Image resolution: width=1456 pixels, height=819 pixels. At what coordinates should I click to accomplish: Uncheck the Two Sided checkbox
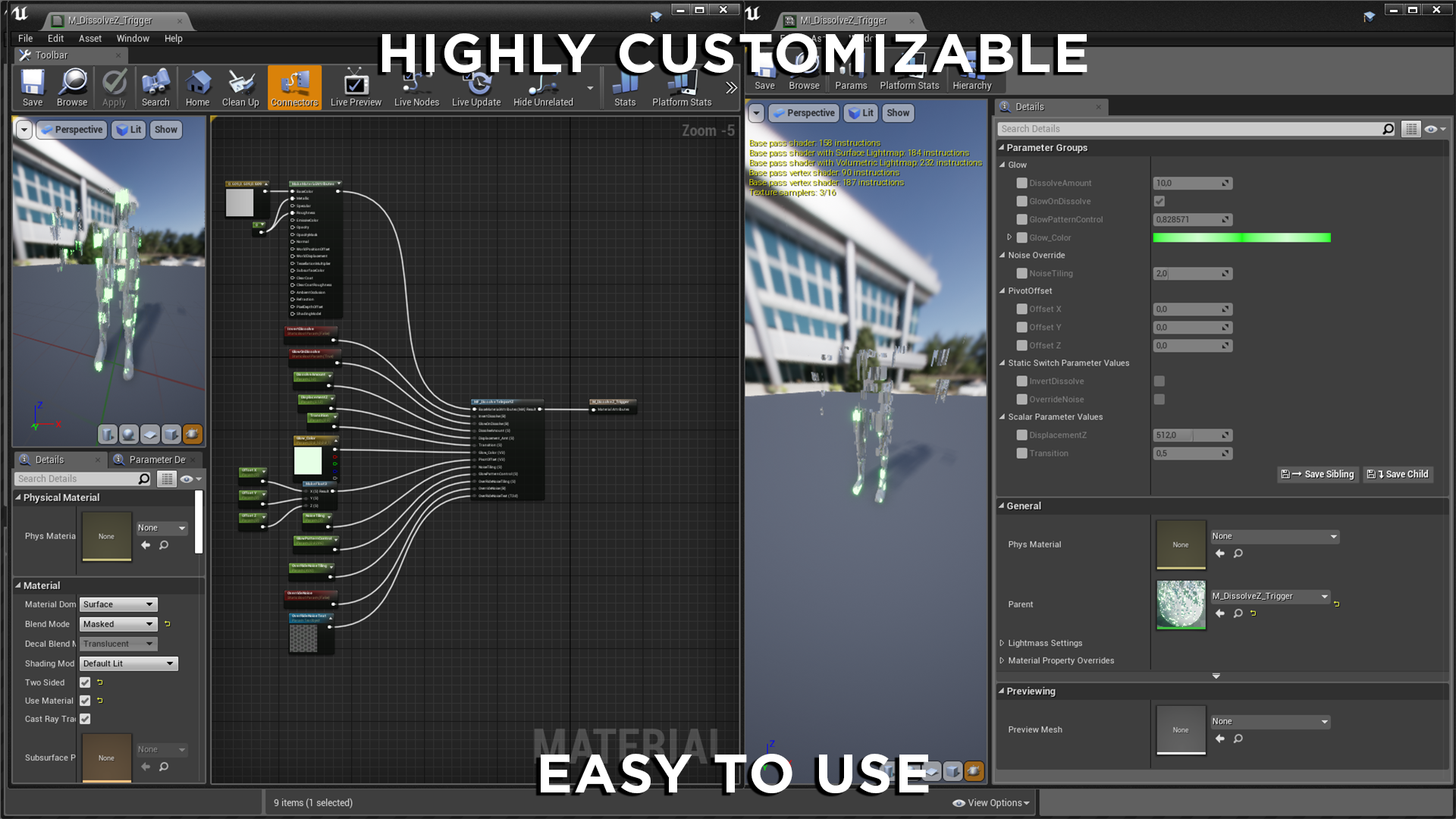[85, 682]
